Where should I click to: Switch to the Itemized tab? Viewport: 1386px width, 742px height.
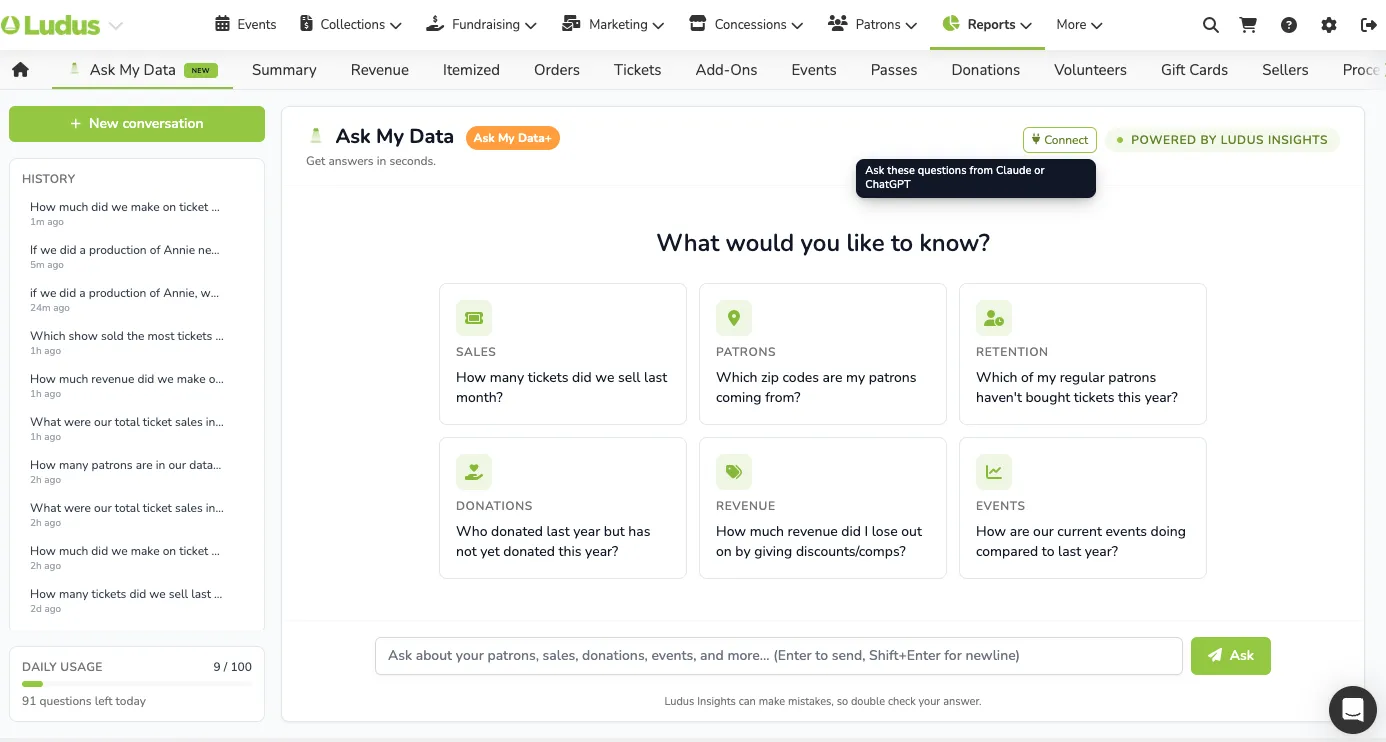[471, 70]
